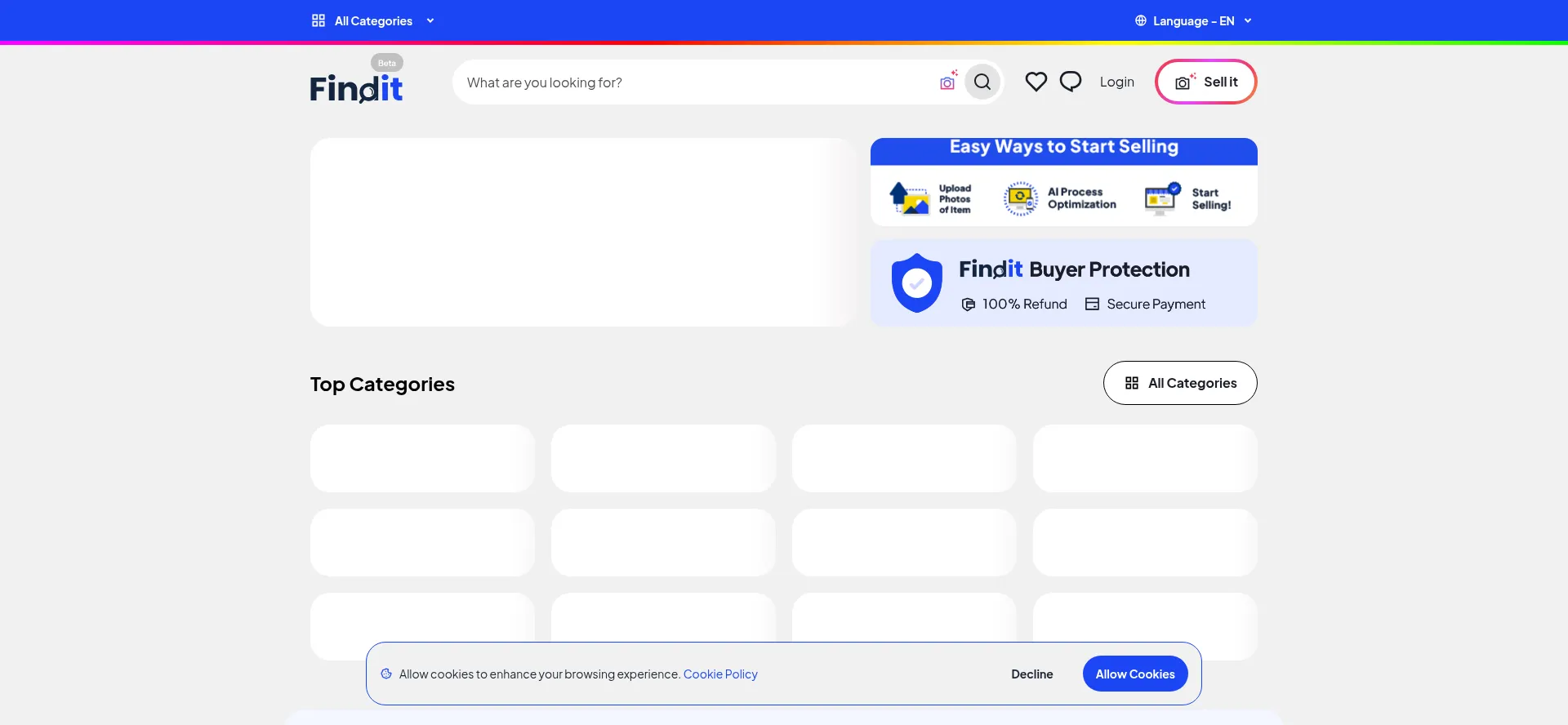Click Allow Cookies button
Image resolution: width=1568 pixels, height=725 pixels.
[x=1135, y=674]
